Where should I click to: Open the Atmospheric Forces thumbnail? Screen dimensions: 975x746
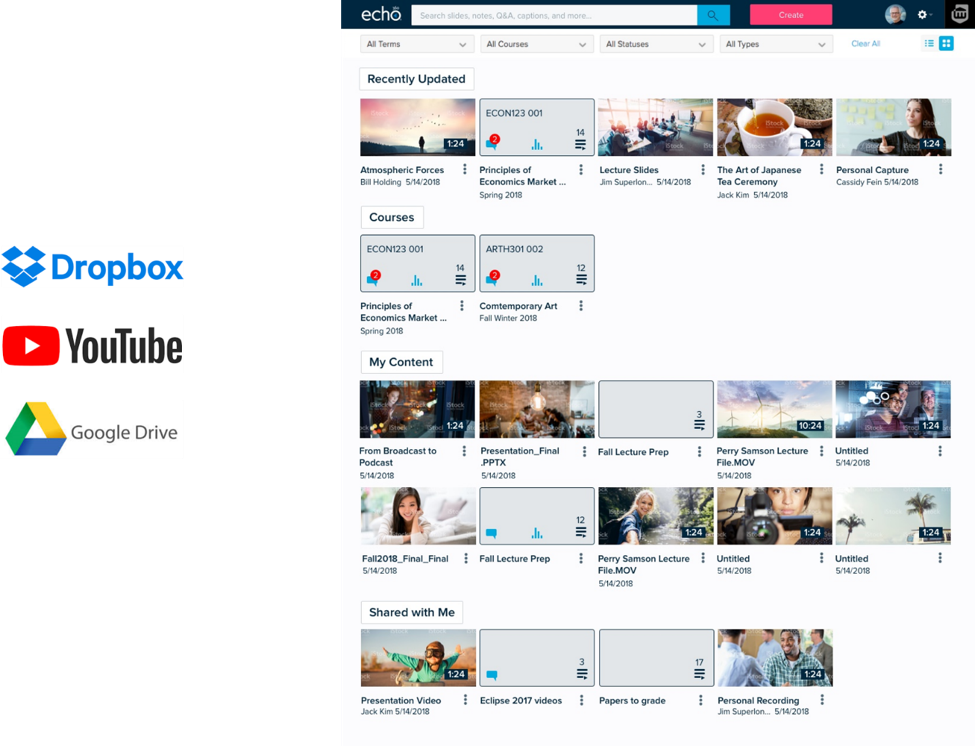click(416, 127)
